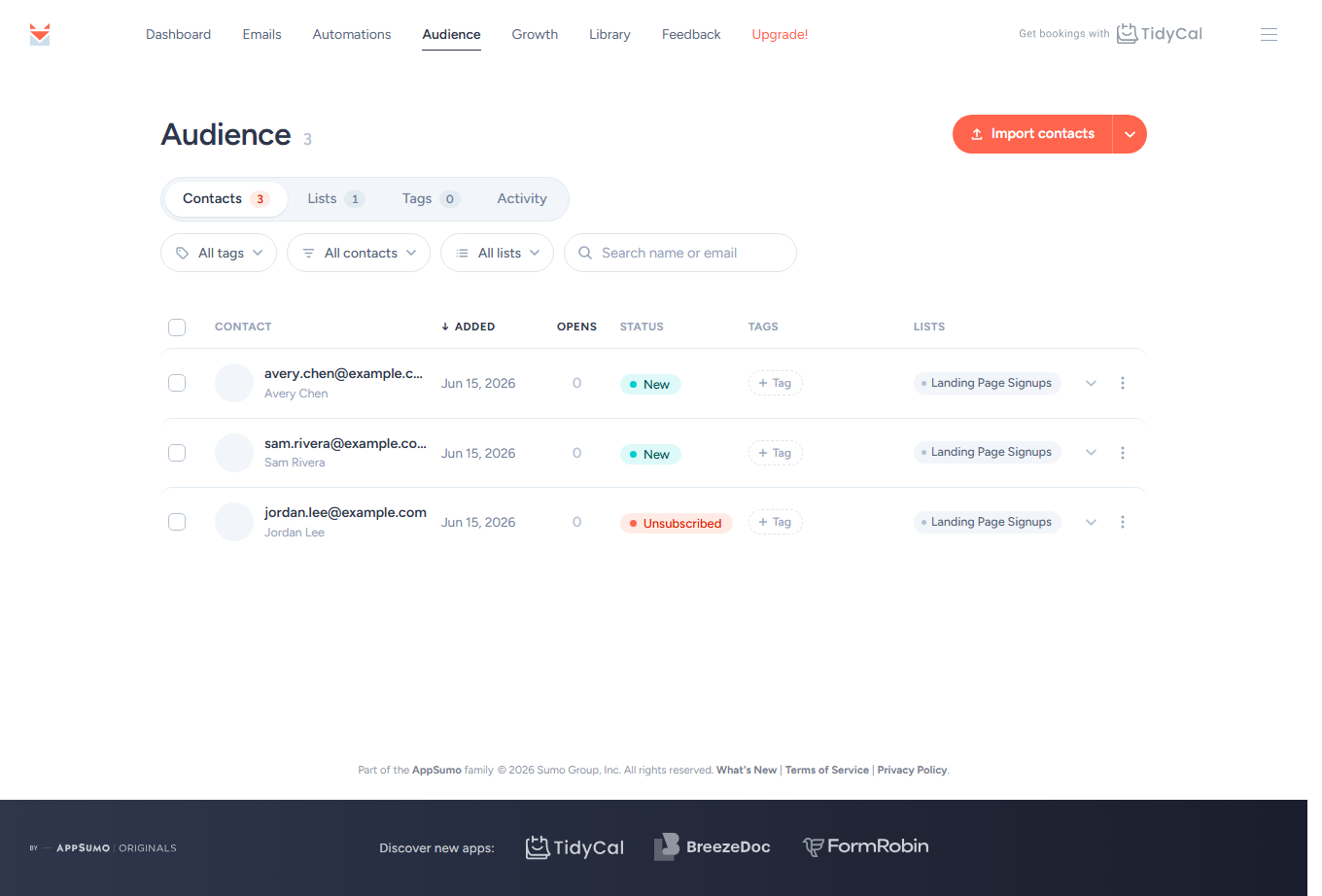Check the avery.chen@example.c... row checkbox
1322x896 pixels.
(177, 383)
